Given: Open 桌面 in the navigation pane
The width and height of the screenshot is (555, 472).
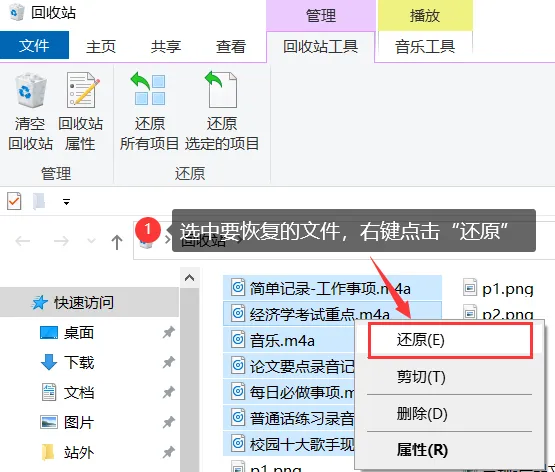Looking at the screenshot, I should (x=79, y=333).
